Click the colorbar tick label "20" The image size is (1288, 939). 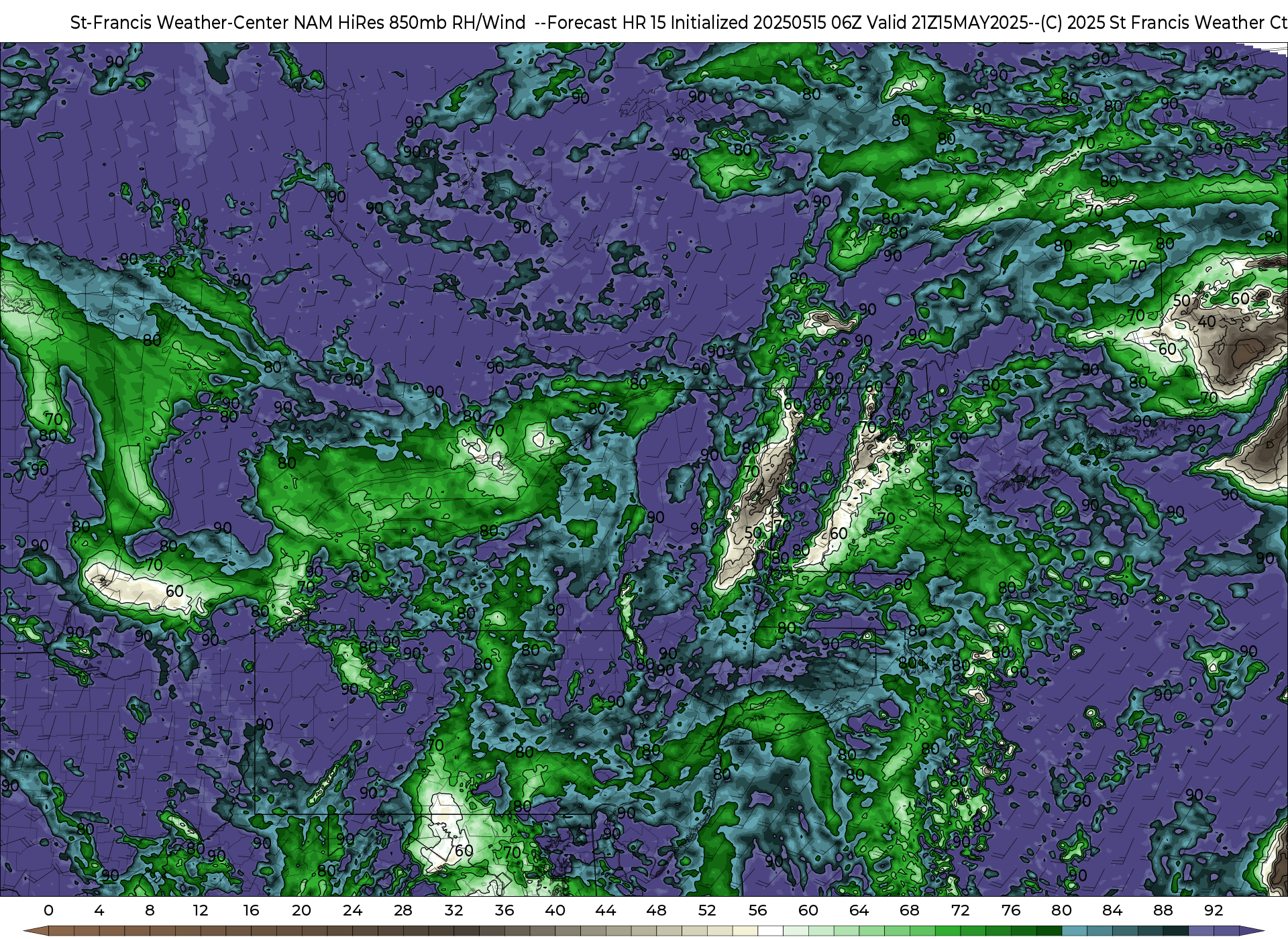tap(302, 910)
